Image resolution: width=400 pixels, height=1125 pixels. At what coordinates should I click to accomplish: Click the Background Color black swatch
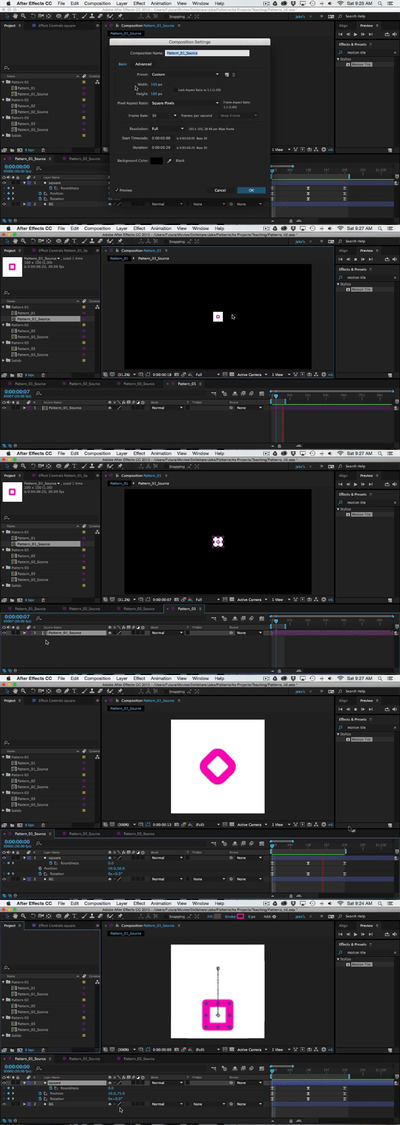click(157, 161)
